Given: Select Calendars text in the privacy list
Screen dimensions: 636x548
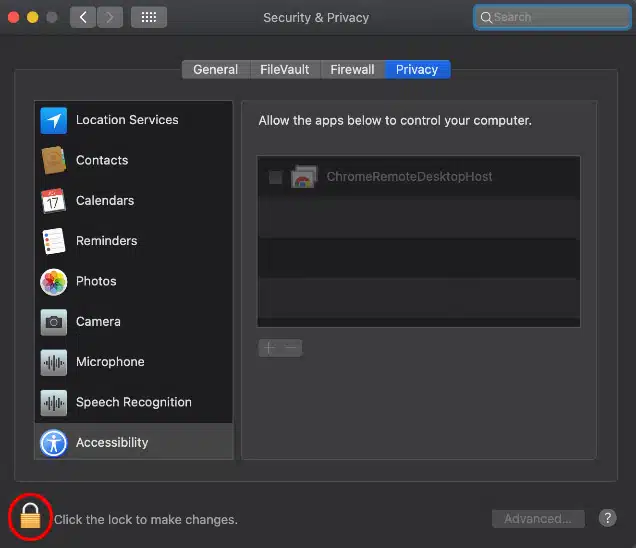Looking at the screenshot, I should point(105,200).
